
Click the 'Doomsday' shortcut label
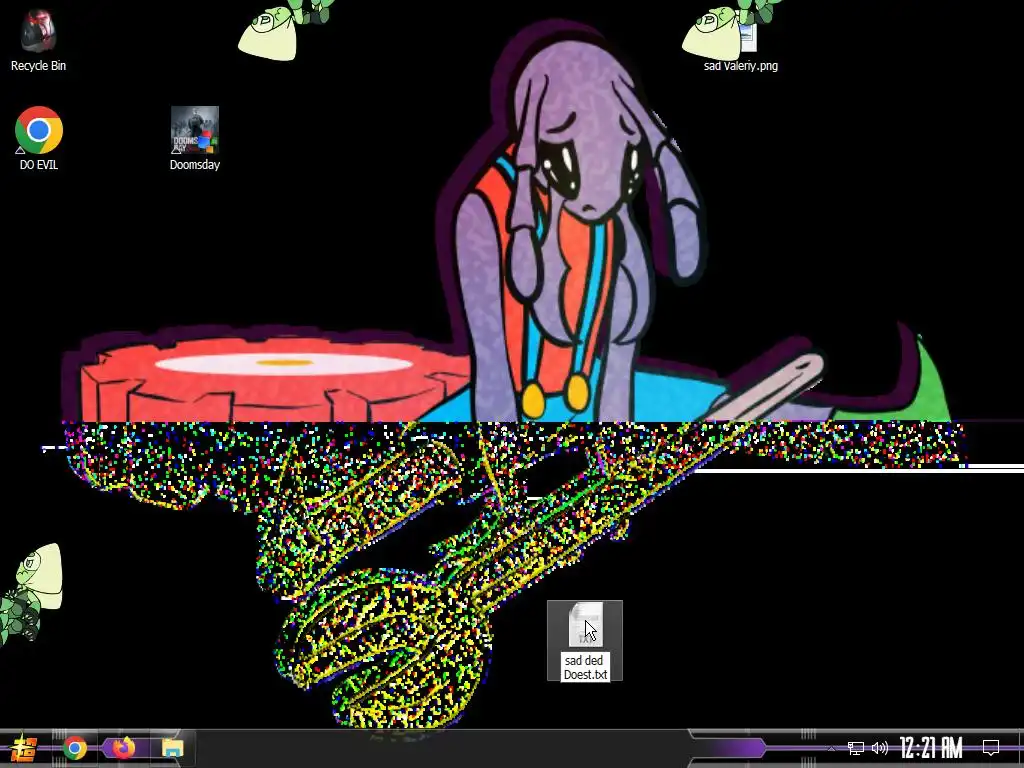pos(195,165)
